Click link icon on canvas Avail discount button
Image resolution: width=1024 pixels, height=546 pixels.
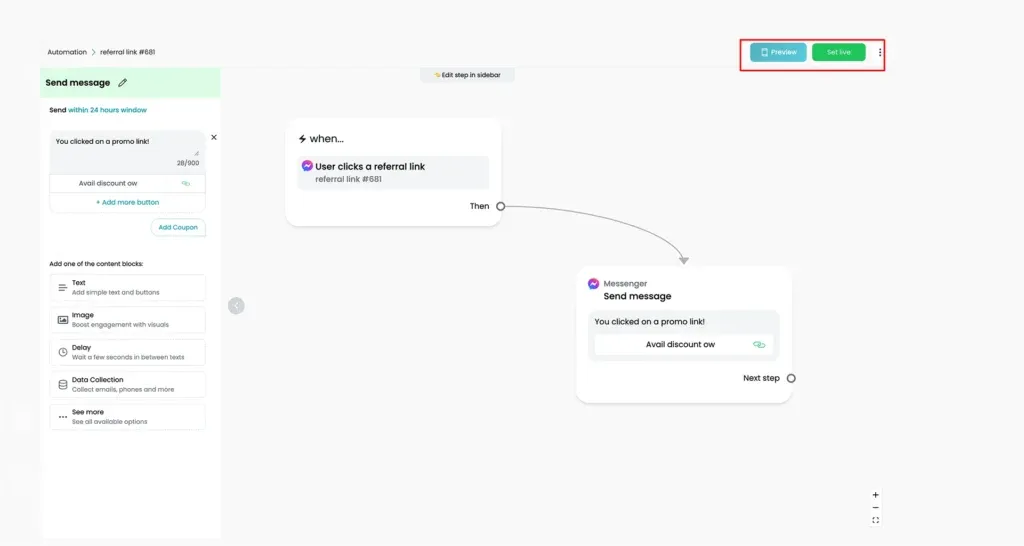click(758, 344)
